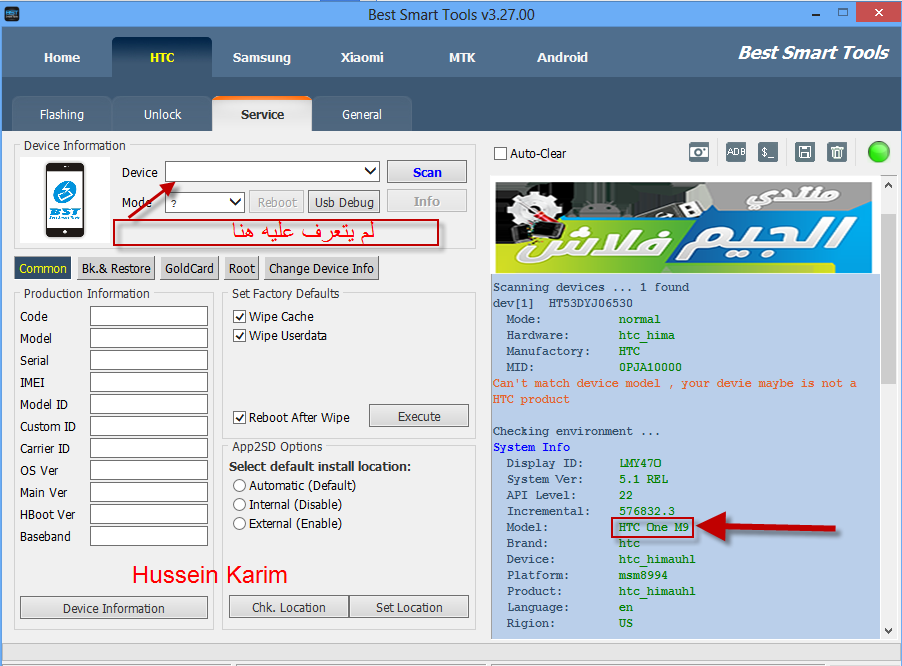
Task: Open the Android tab
Action: [562, 58]
